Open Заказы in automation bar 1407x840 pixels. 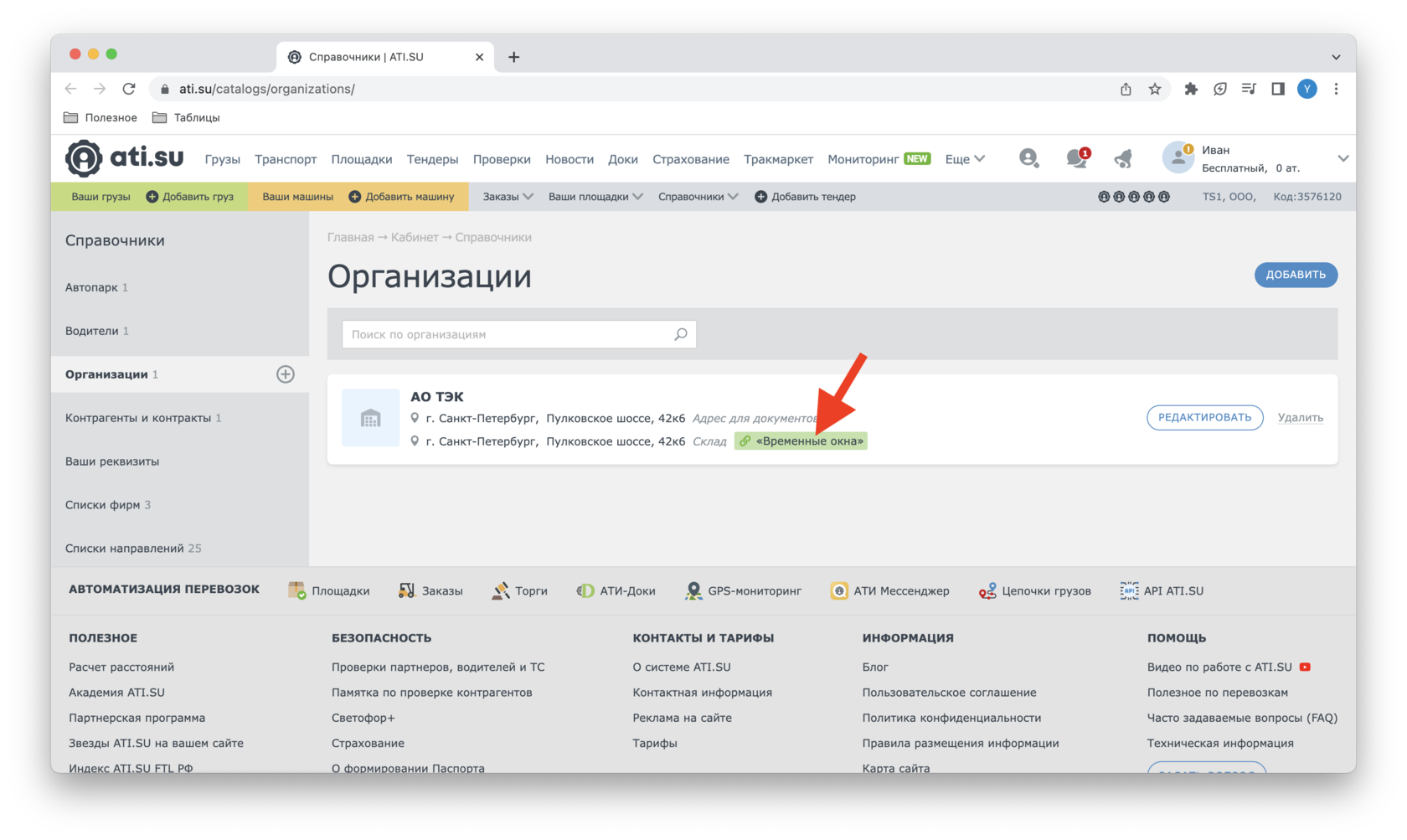point(430,590)
